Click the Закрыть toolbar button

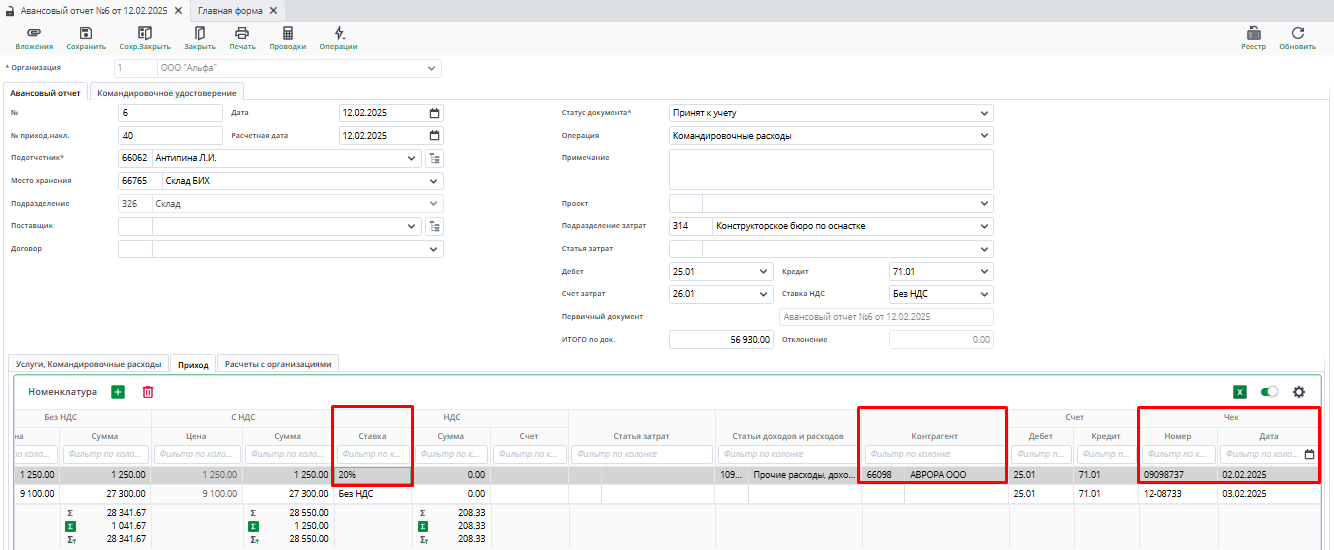coord(200,38)
